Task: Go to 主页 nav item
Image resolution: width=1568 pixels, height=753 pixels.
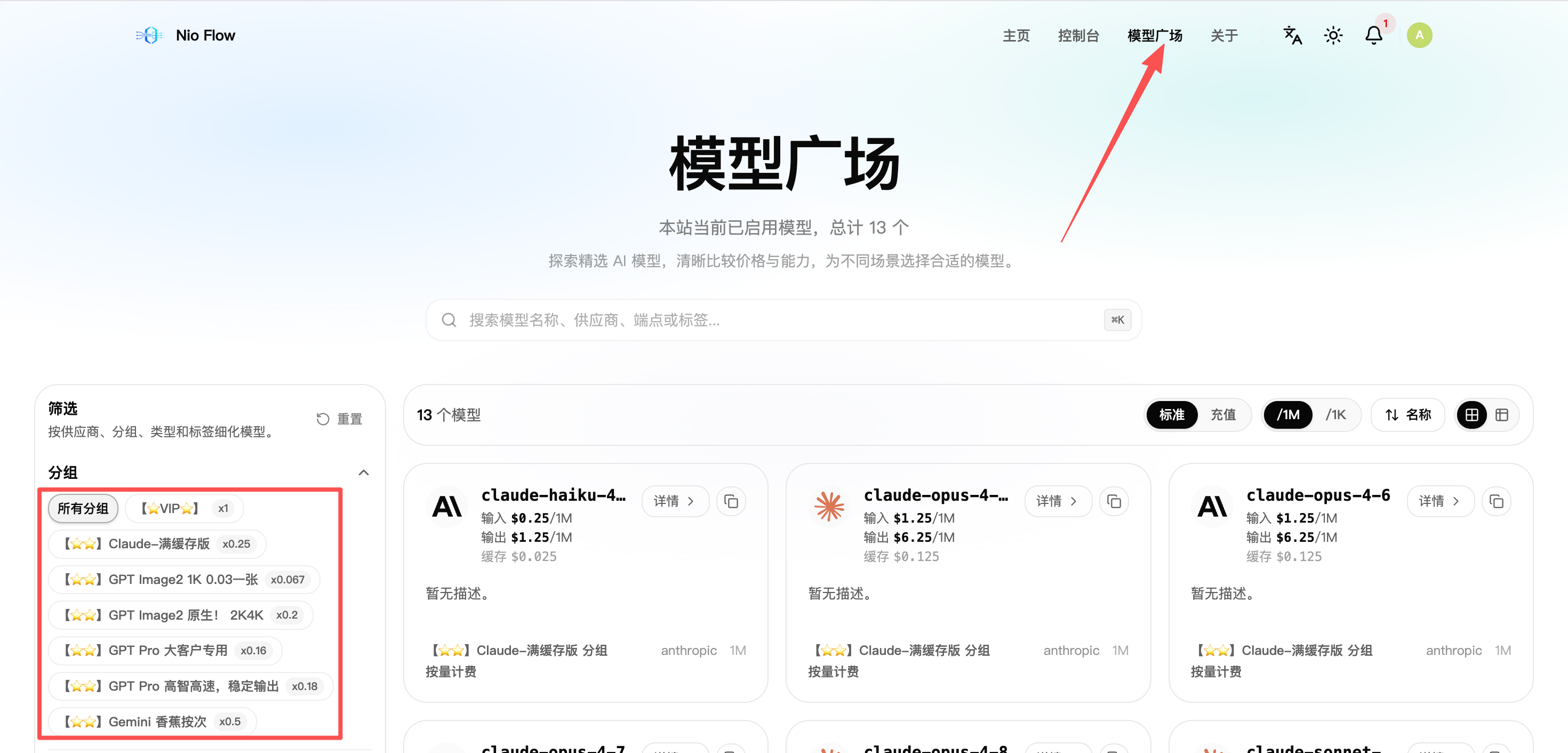Action: pyautogui.click(x=1016, y=35)
